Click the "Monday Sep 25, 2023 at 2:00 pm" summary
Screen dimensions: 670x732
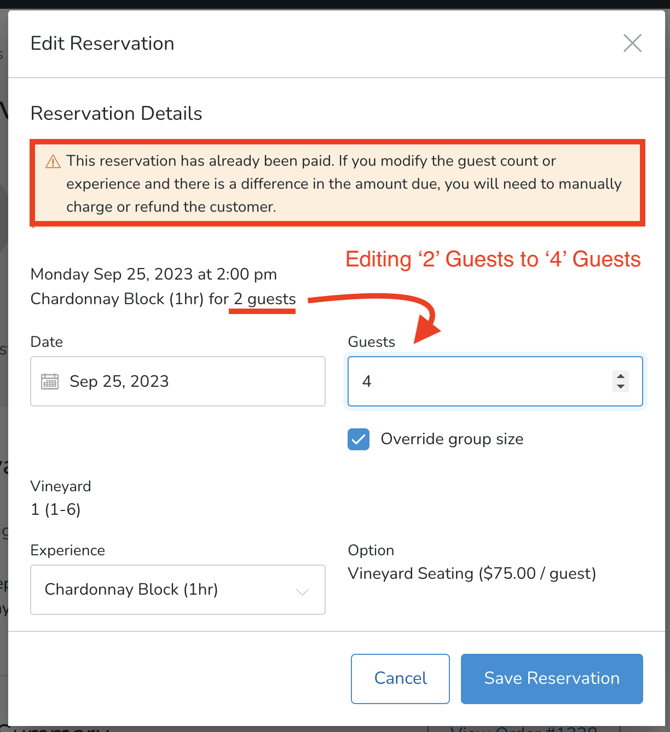[153, 274]
